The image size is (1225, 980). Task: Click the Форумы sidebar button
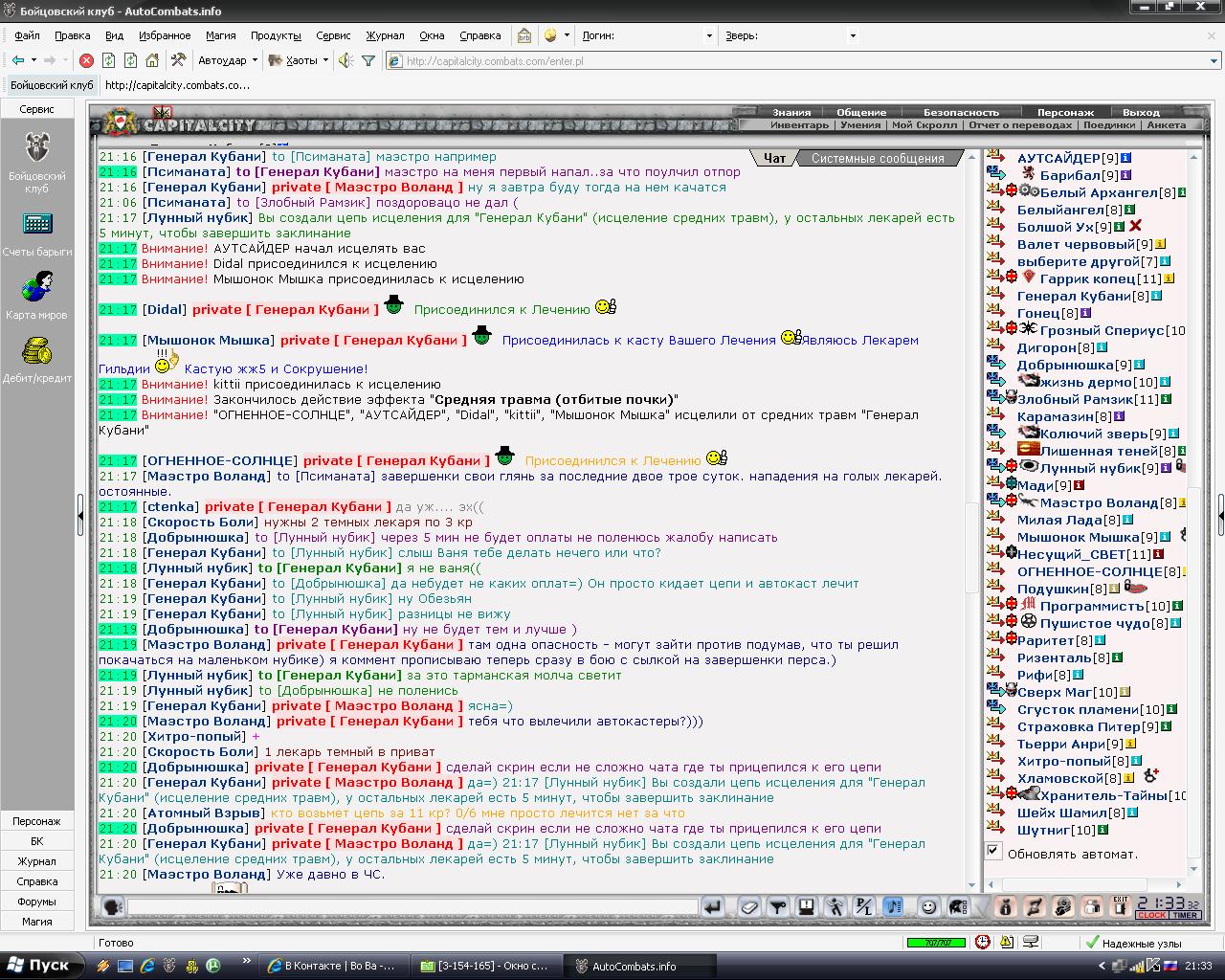pos(37,902)
